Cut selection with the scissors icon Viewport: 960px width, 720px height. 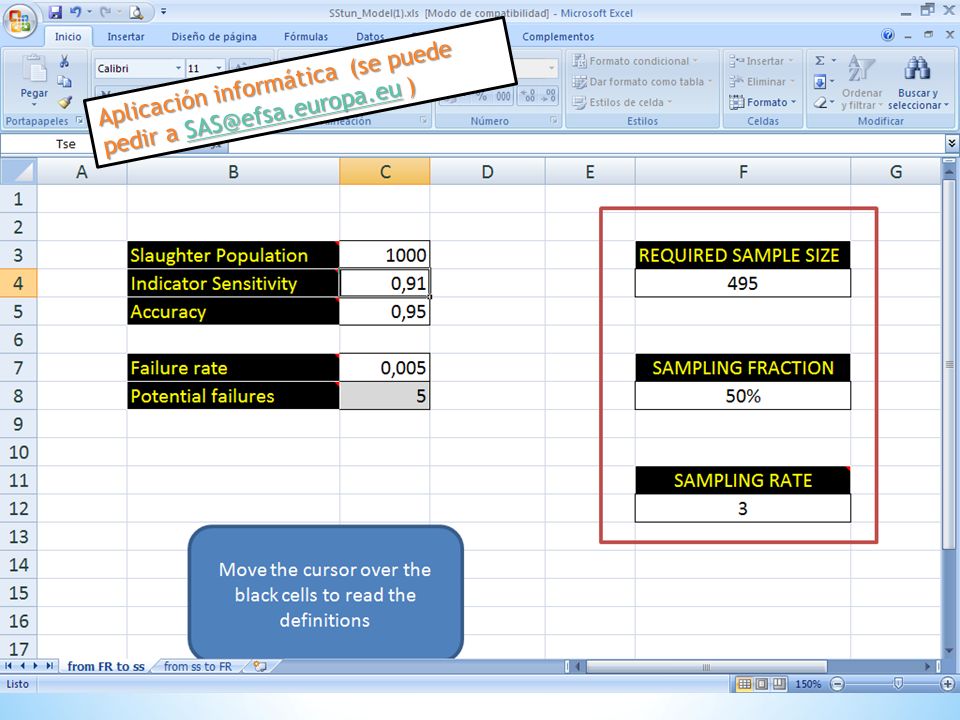[x=64, y=61]
